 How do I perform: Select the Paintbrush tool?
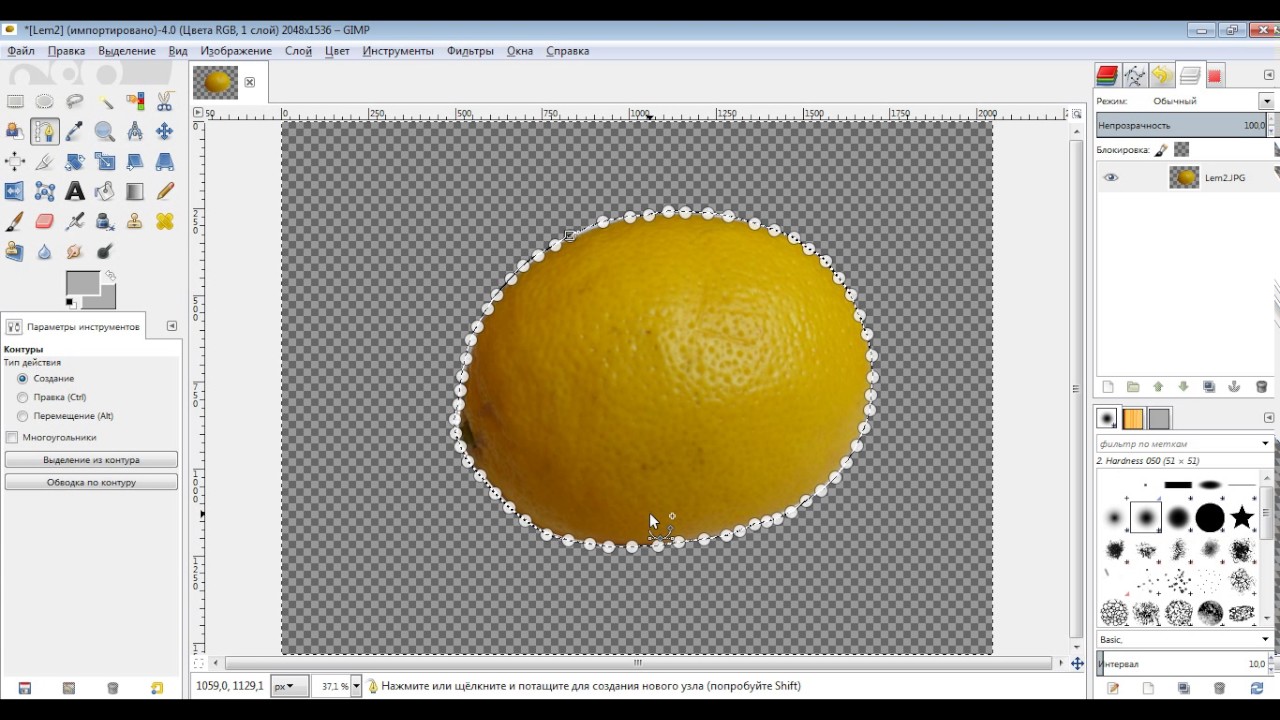(x=15, y=221)
